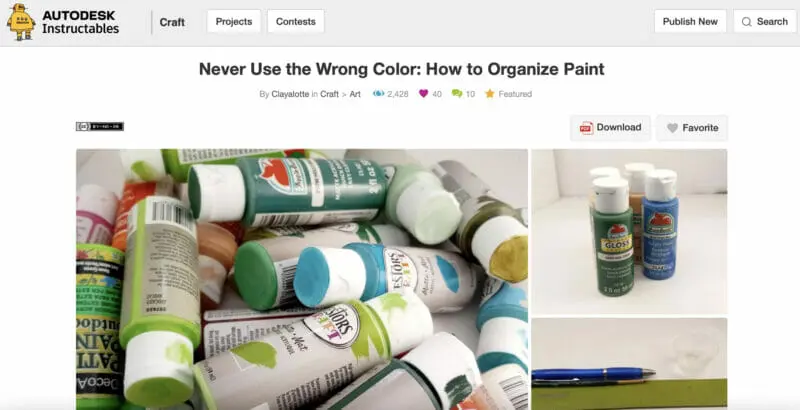Open the Projects menu
This screenshot has height=410, width=800.
click(x=234, y=21)
